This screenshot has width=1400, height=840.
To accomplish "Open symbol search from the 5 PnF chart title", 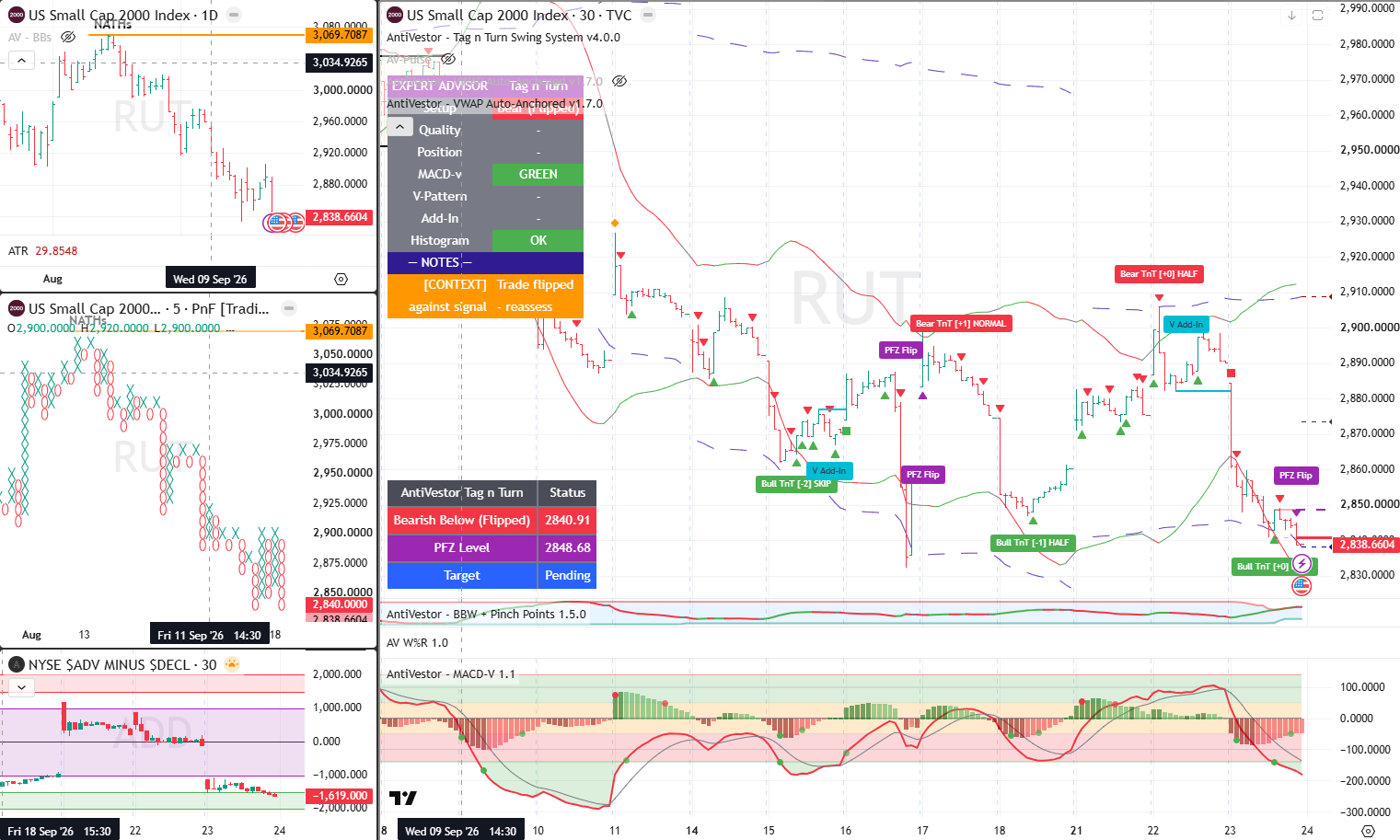I will point(149,308).
